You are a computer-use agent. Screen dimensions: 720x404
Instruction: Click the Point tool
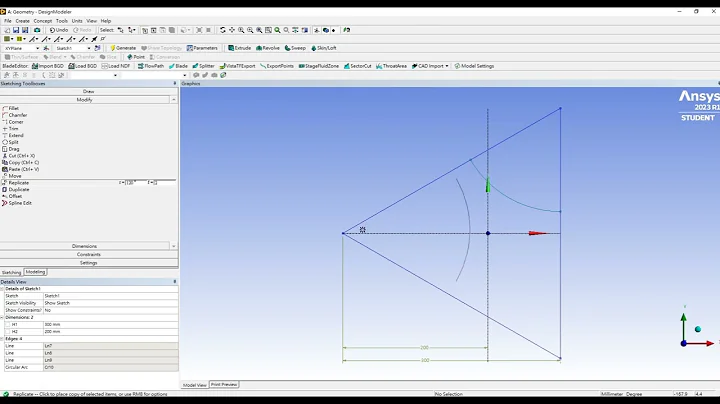[136, 57]
